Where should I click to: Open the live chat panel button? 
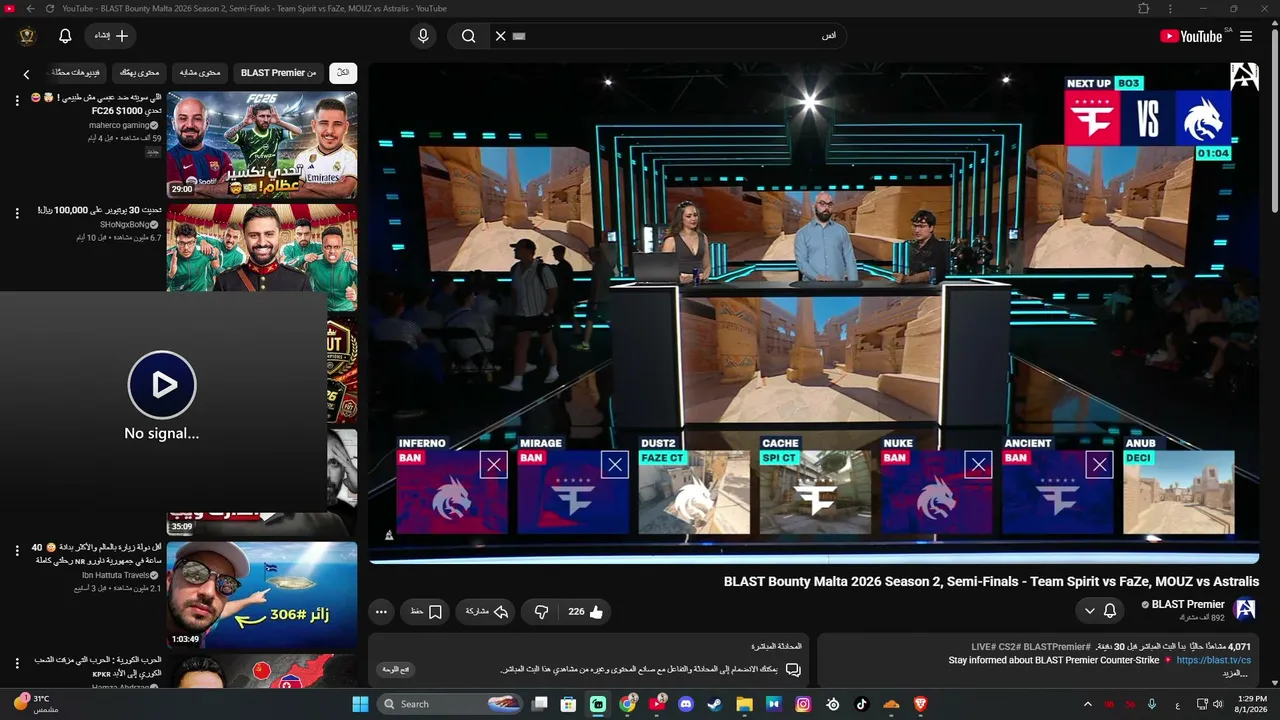[397, 670]
